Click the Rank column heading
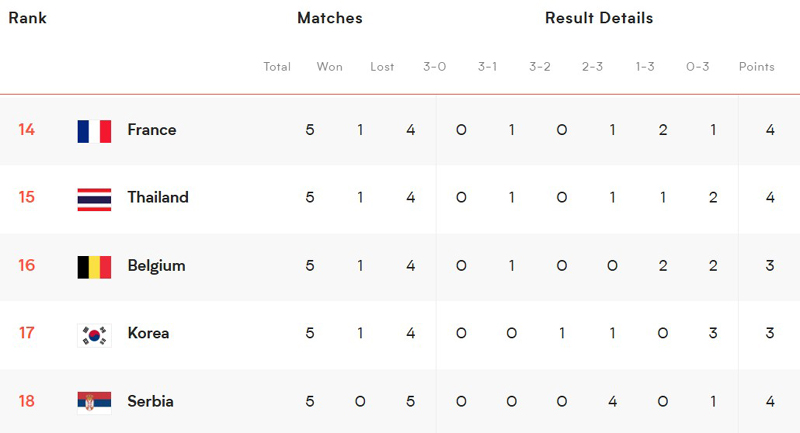The image size is (800, 433). tap(28, 18)
